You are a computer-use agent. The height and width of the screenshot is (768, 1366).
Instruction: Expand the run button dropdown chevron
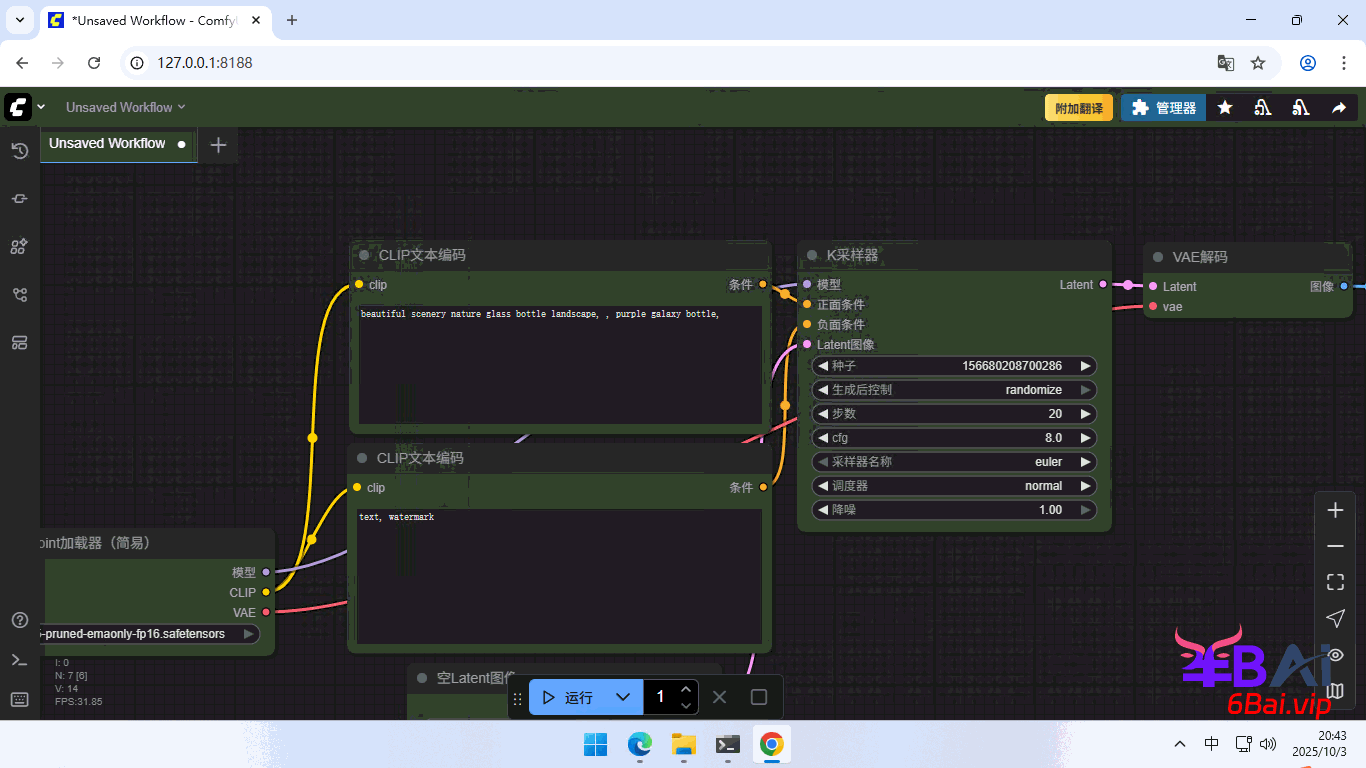pos(623,697)
